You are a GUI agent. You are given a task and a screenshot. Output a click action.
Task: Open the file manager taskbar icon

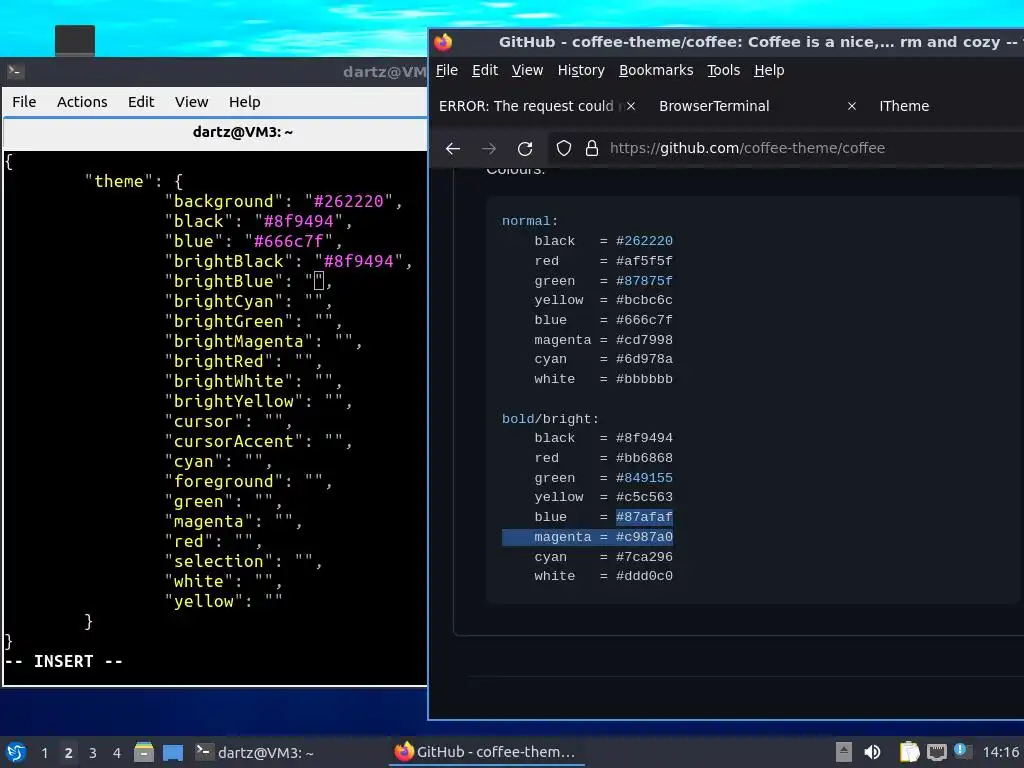(x=144, y=752)
